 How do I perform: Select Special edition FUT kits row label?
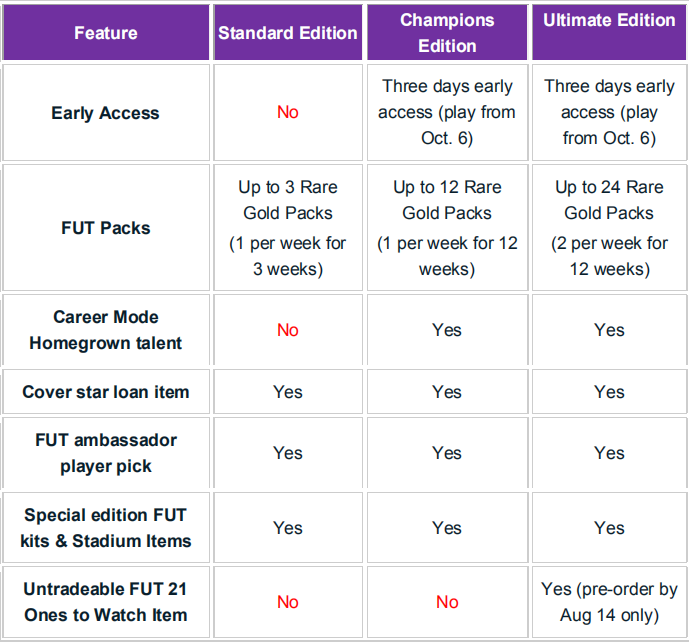[106, 528]
